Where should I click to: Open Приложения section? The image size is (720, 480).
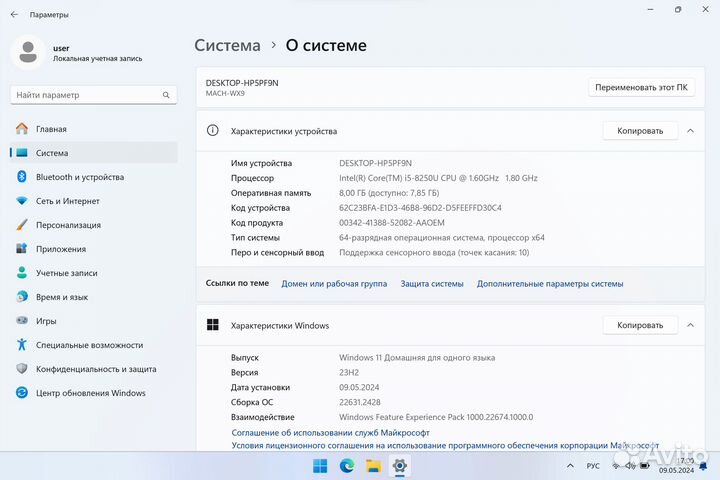(93, 249)
